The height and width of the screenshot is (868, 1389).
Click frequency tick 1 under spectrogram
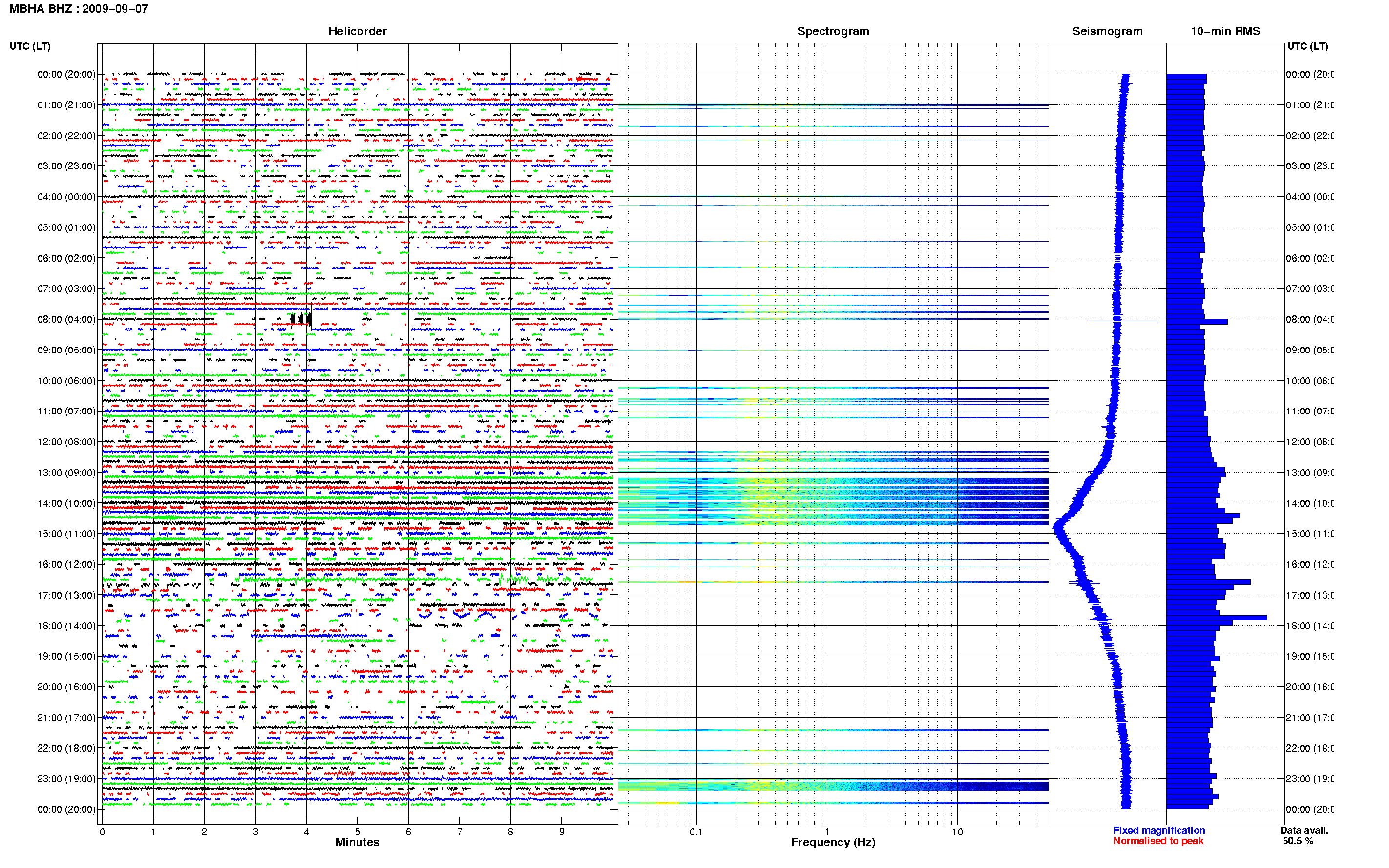827,832
